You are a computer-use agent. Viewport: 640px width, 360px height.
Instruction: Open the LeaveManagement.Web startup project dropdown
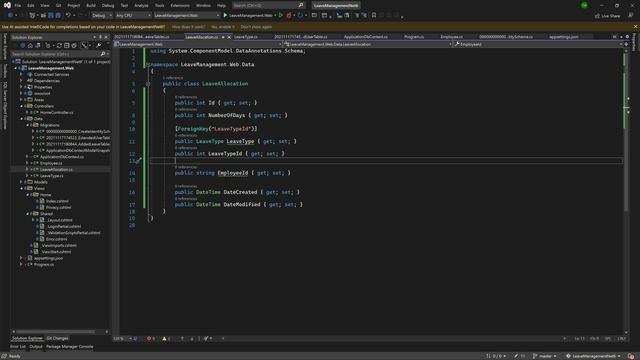pos(187,16)
